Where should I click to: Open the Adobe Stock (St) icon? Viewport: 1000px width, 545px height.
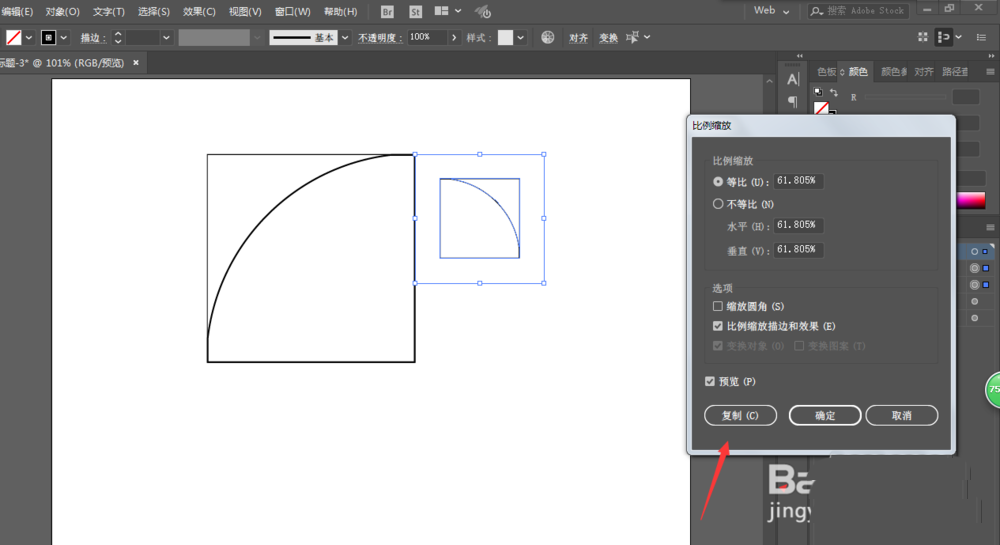(415, 11)
